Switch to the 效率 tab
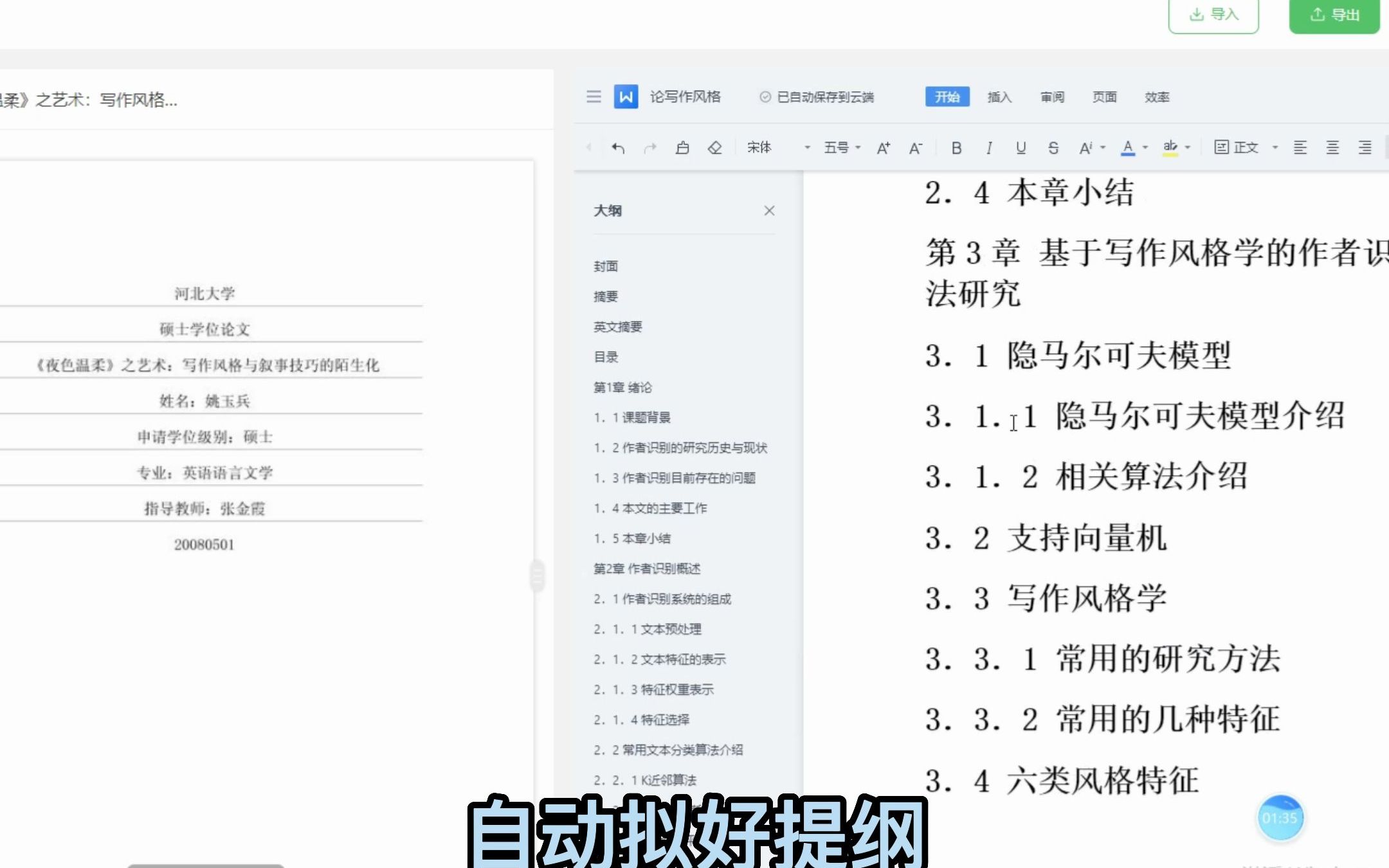 click(x=1156, y=97)
